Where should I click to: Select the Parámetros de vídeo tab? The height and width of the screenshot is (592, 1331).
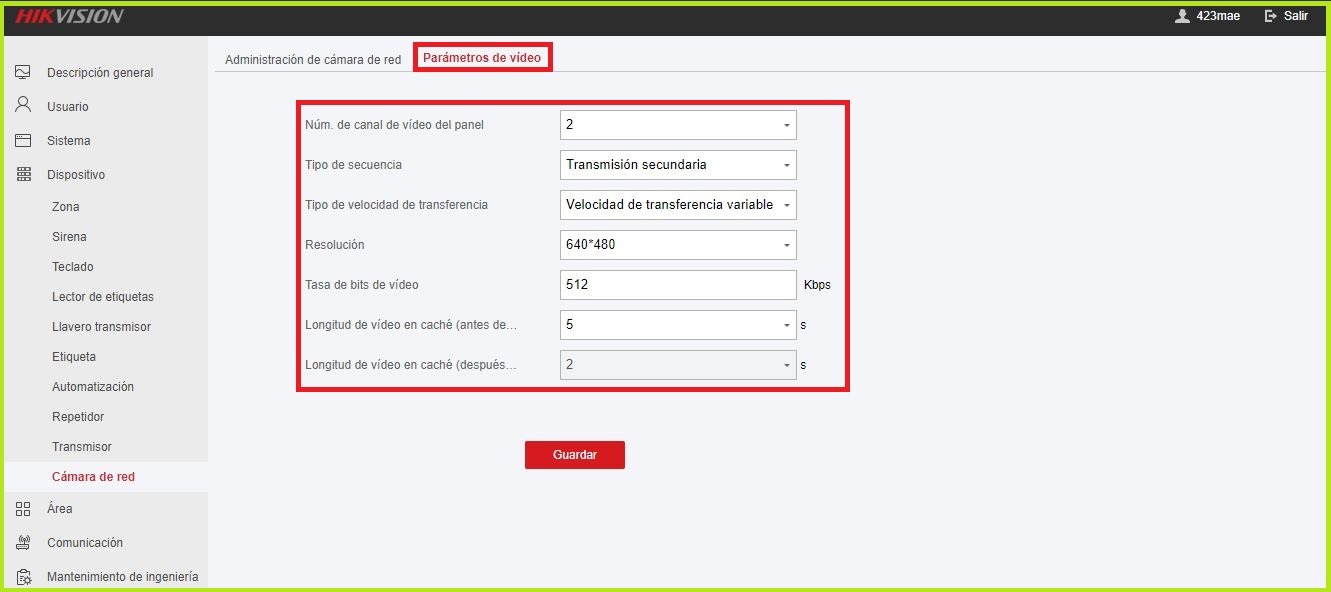pyautogui.click(x=482, y=58)
